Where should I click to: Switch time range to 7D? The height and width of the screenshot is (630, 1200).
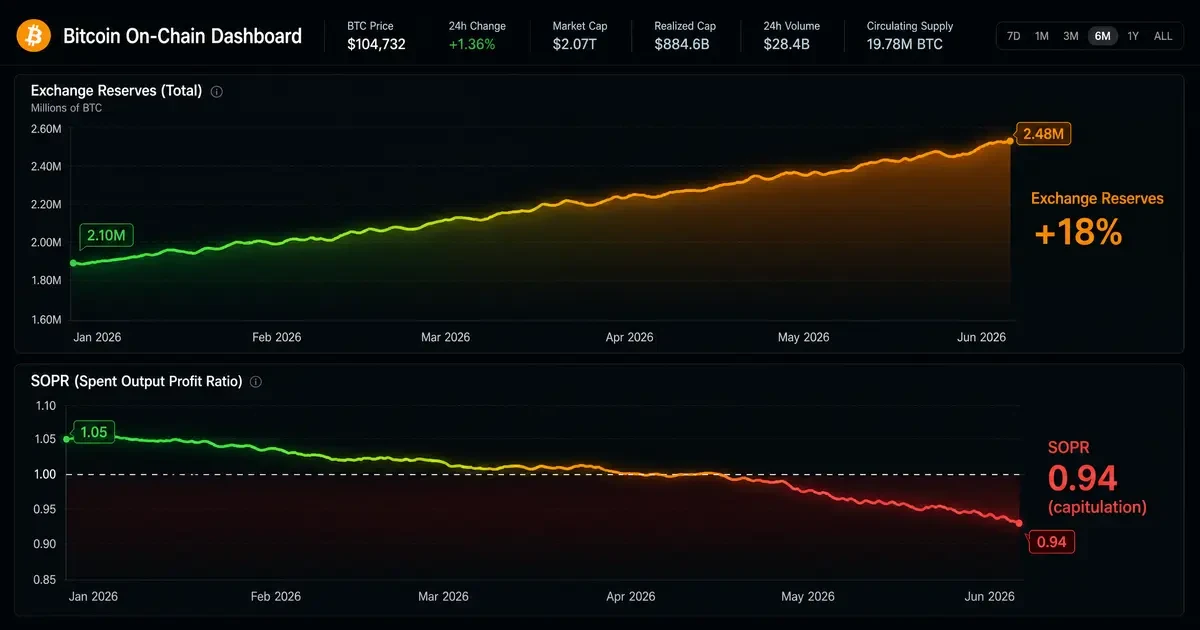pos(1013,36)
